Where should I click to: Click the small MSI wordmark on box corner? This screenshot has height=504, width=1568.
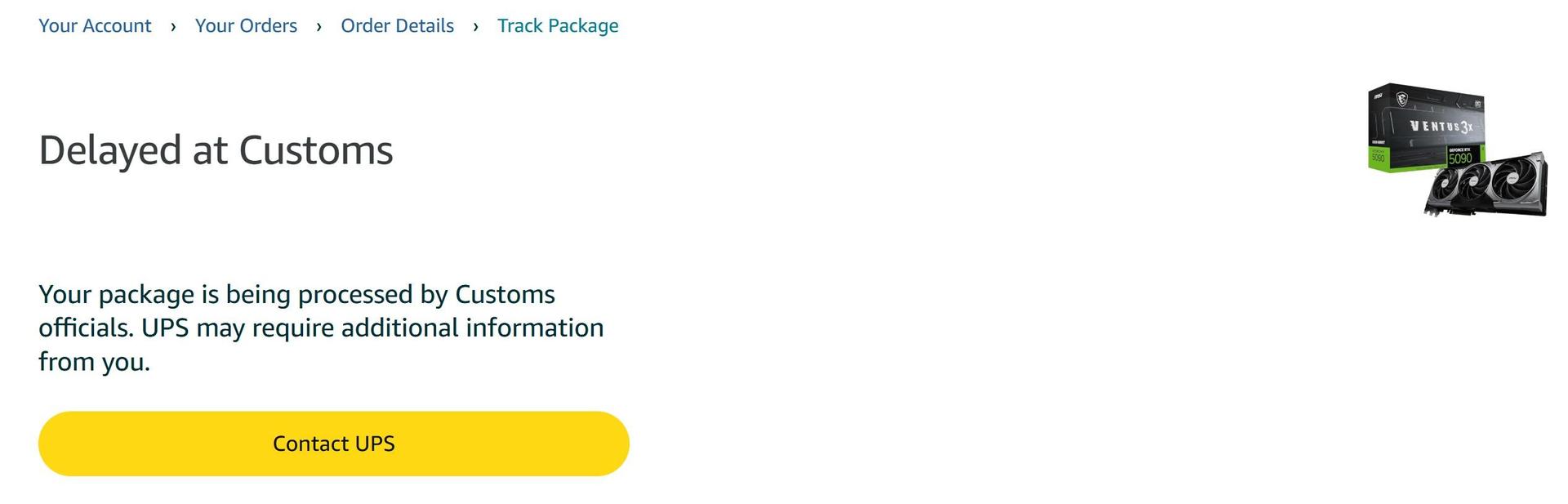[1378, 96]
